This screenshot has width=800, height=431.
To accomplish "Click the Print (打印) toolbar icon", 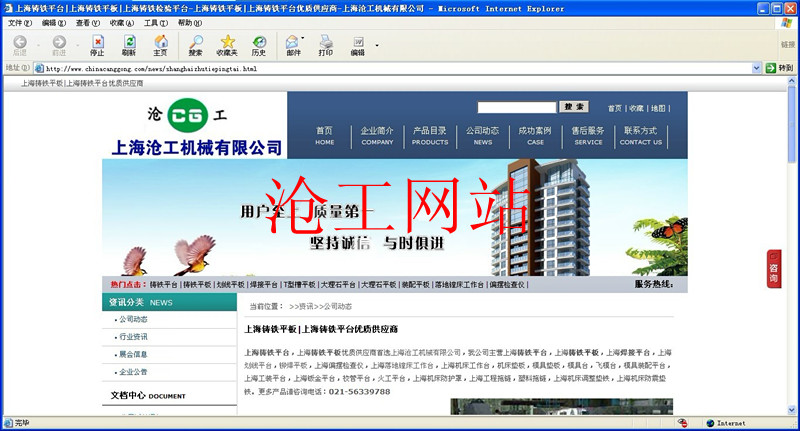I will (325, 45).
